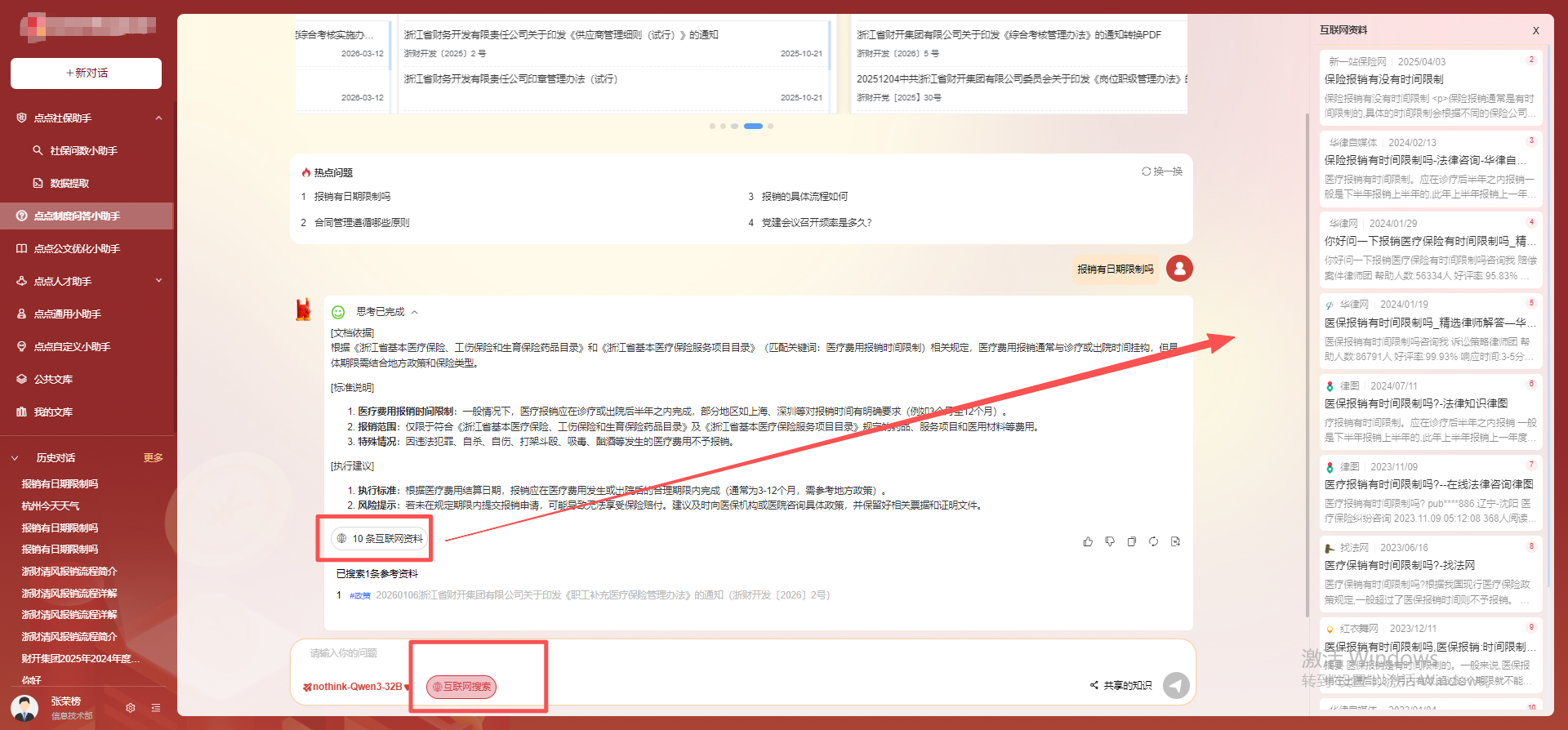Screen dimensions: 1568x730
Task: Copy the answer using copy icon
Action: click(1132, 541)
